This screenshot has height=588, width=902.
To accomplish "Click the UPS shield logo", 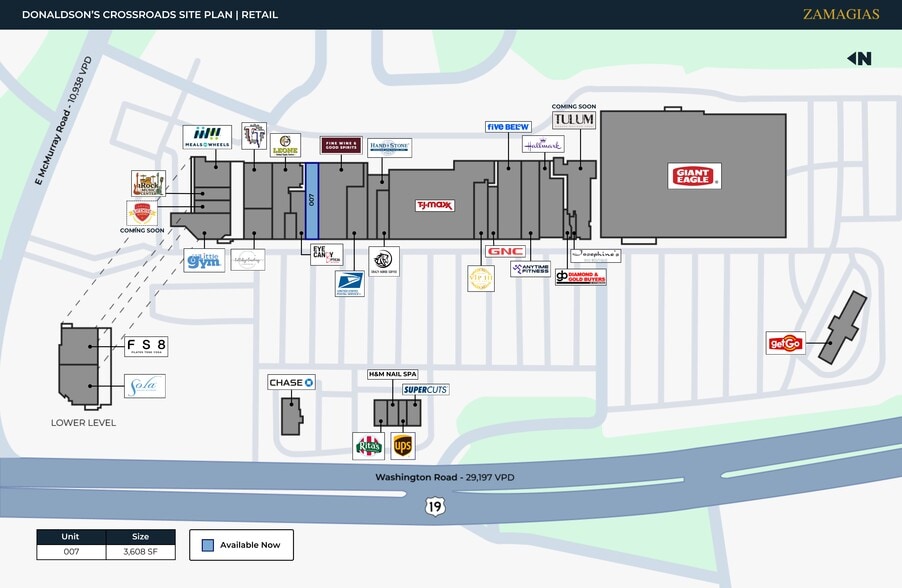I will 403,446.
